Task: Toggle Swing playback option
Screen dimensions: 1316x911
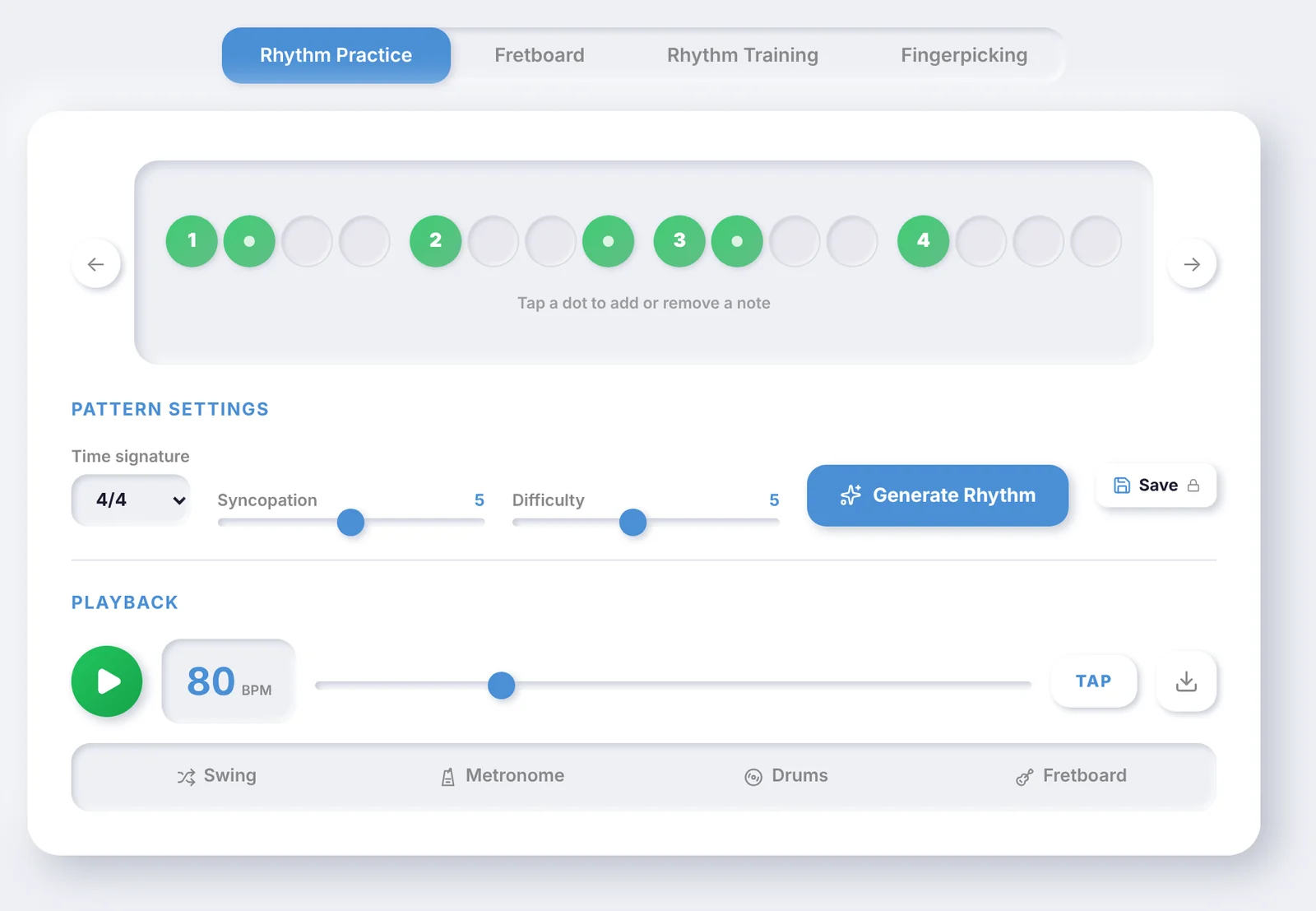Action: 216,776
